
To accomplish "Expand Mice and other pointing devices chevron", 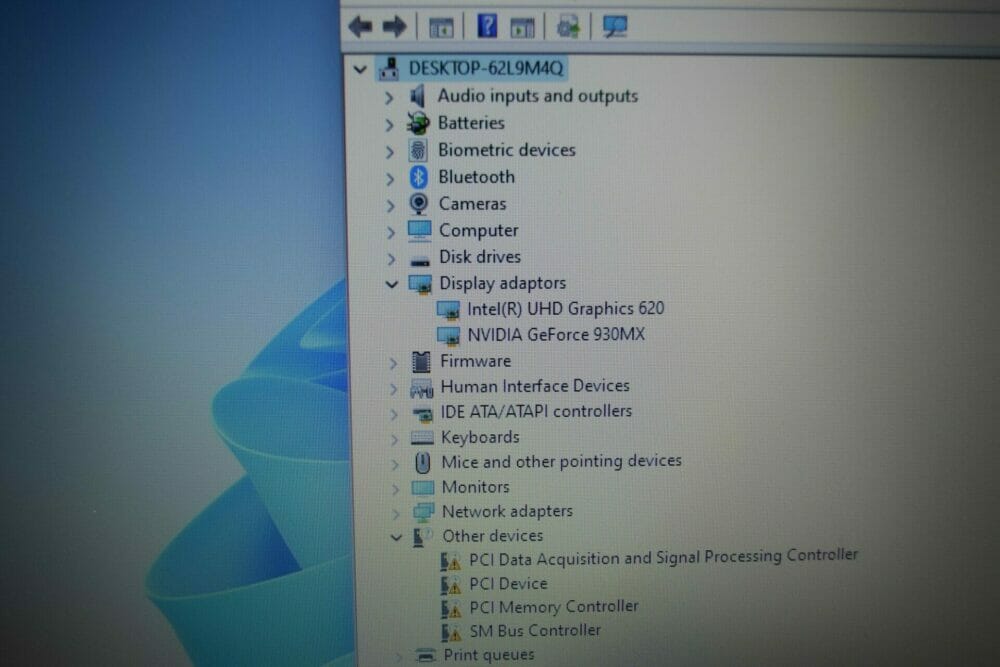I will (396, 464).
